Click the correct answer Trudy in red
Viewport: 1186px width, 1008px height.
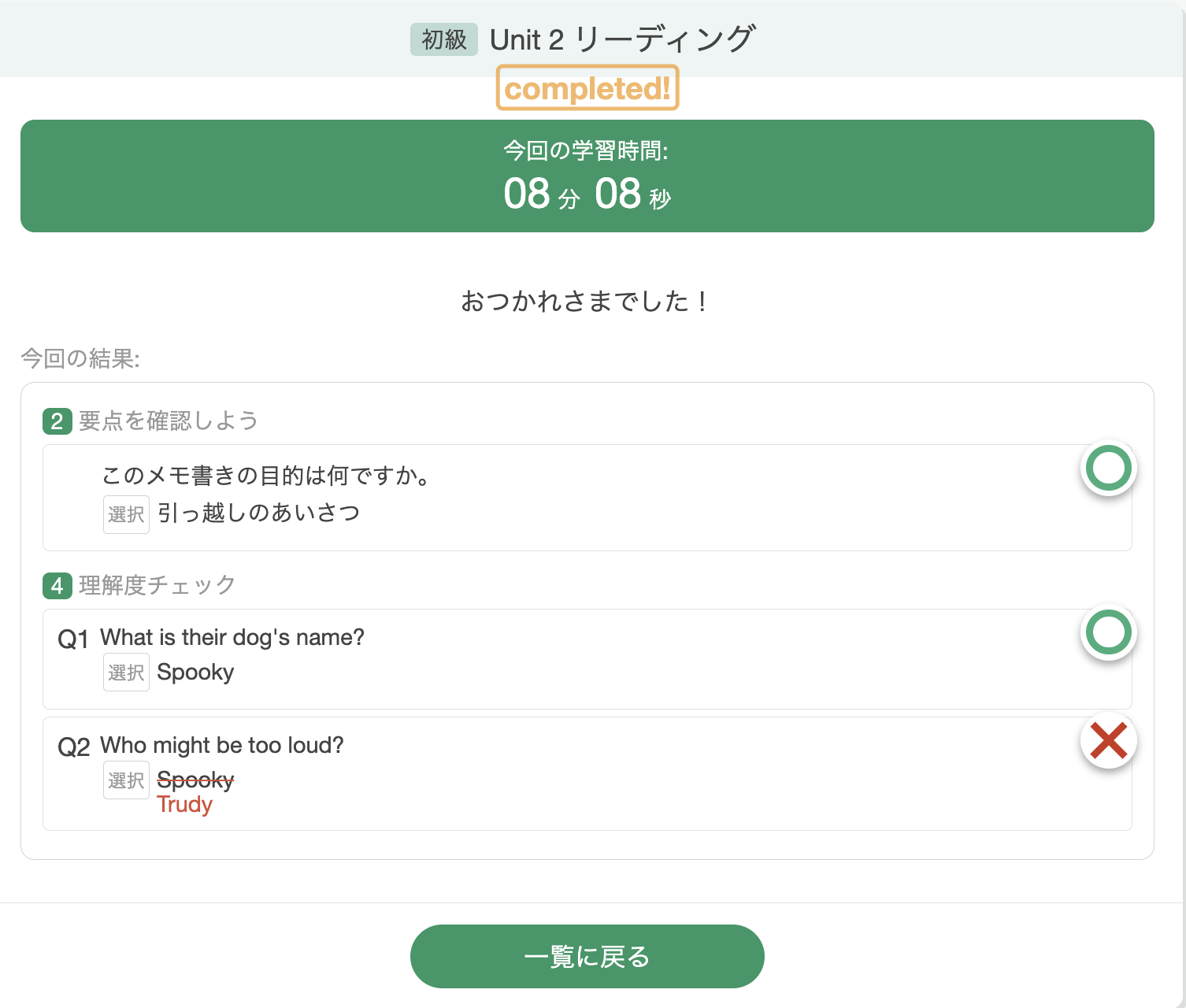click(185, 805)
